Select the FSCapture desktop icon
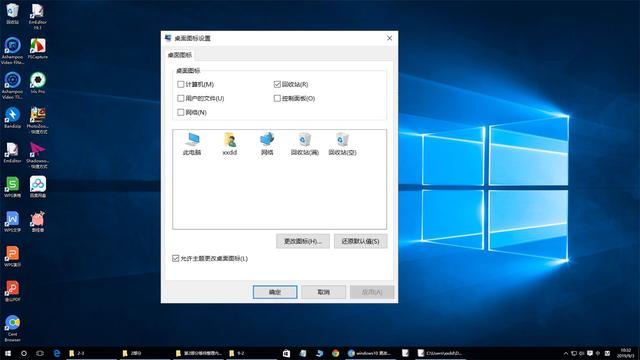The width and height of the screenshot is (640, 360). tap(38, 49)
